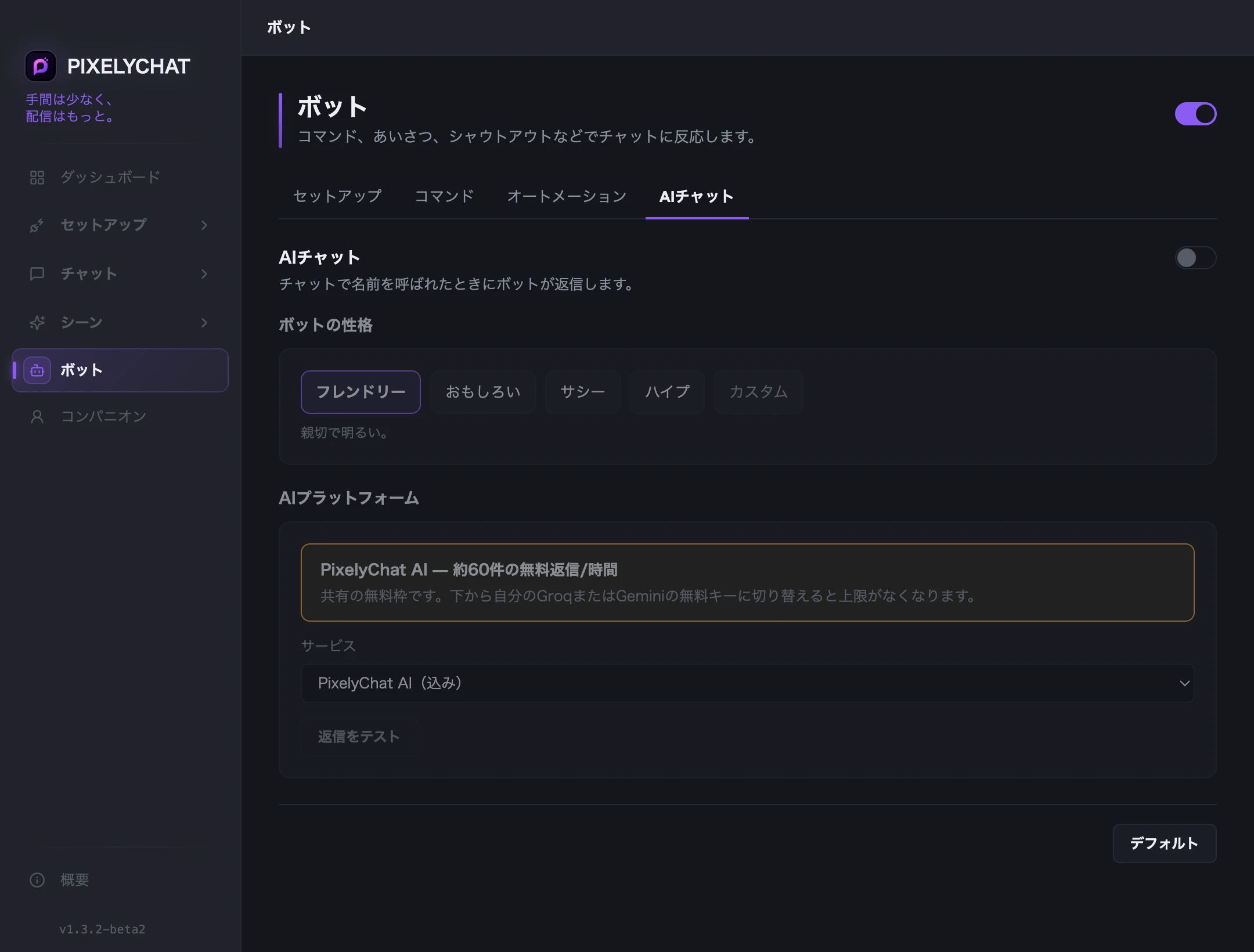Open チャット in the sidebar
This screenshot has width=1254, height=952.
[120, 274]
